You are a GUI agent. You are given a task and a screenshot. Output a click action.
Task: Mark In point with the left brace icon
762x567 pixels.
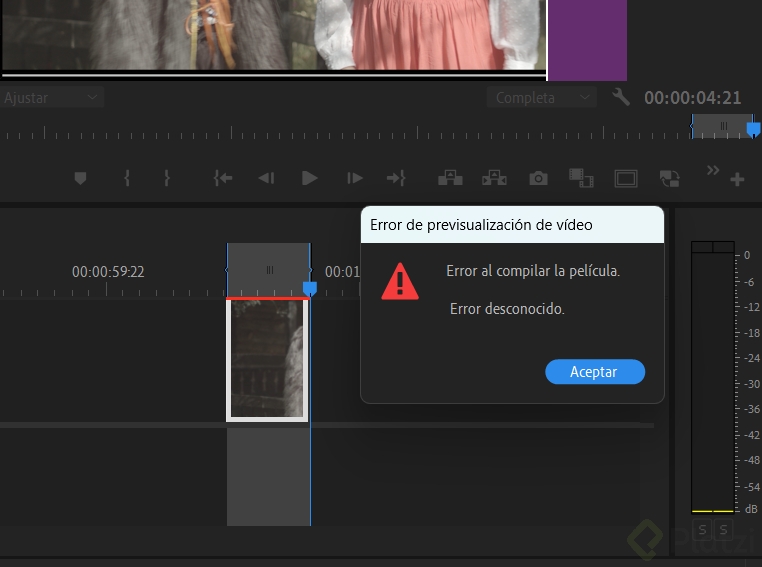tap(127, 178)
